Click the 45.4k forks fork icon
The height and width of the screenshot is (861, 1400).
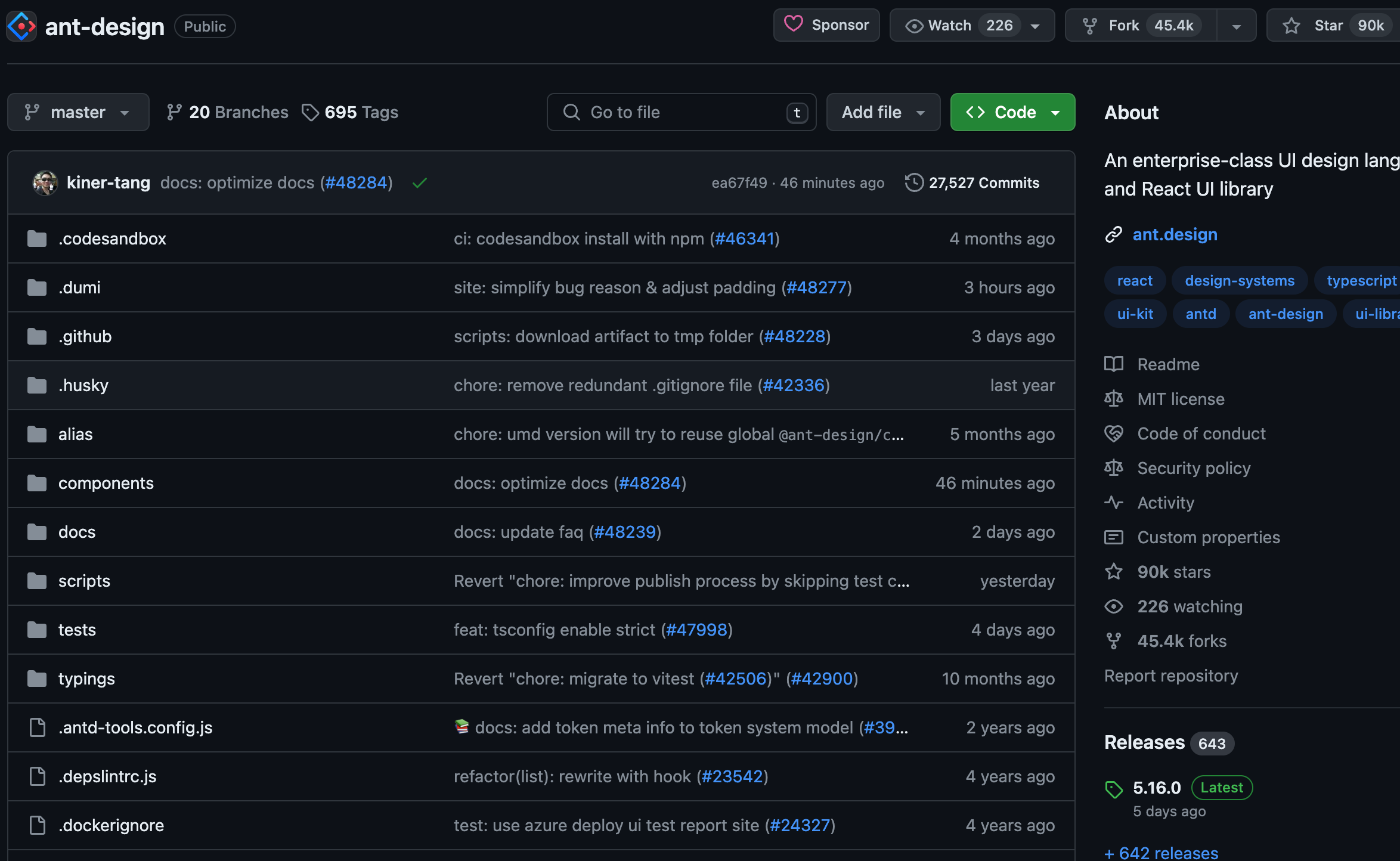coord(1113,640)
